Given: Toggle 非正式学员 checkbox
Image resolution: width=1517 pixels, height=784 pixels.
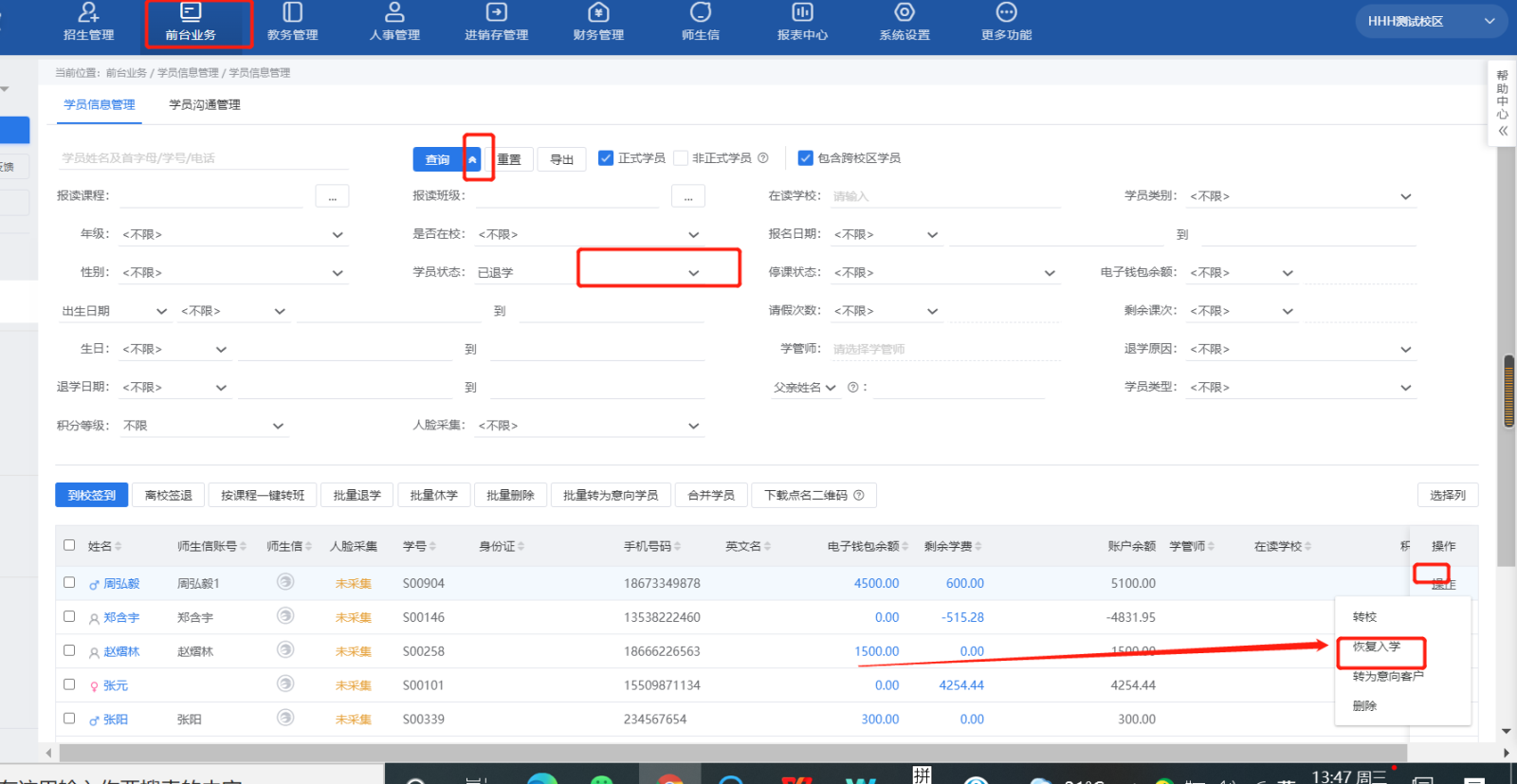Looking at the screenshot, I should click(x=681, y=158).
